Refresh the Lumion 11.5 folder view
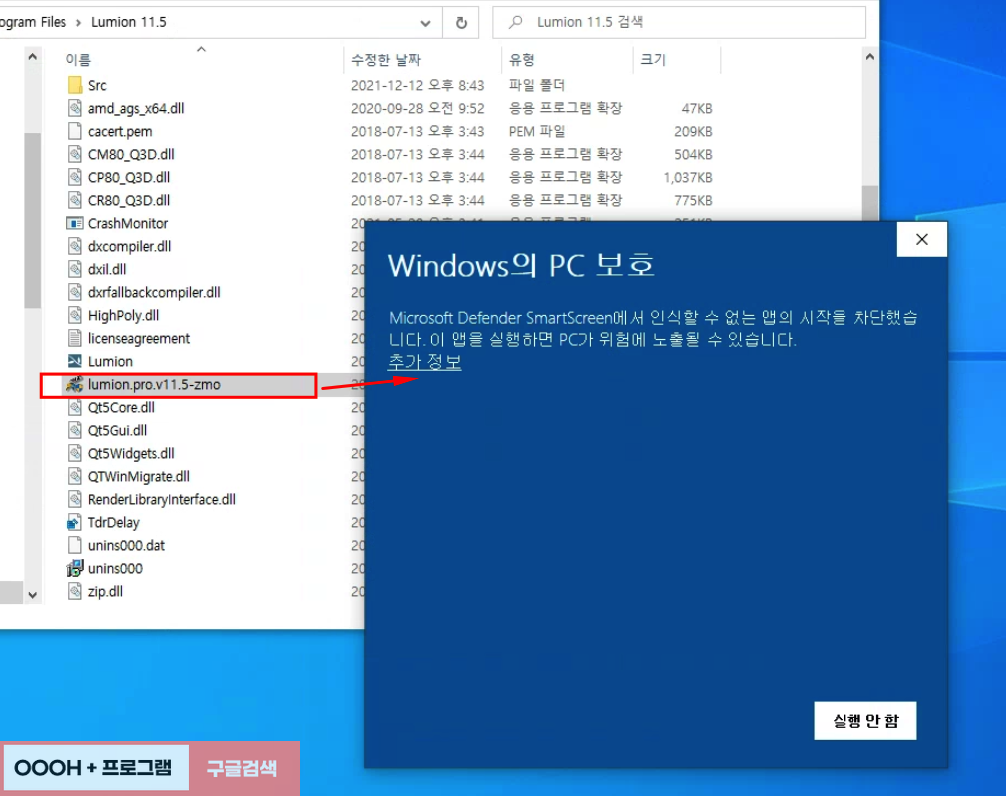The width and height of the screenshot is (1006, 796). (x=461, y=22)
